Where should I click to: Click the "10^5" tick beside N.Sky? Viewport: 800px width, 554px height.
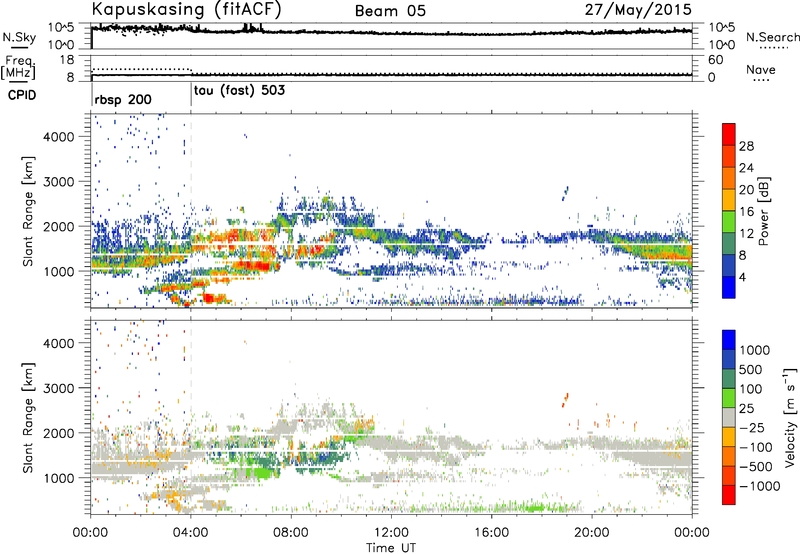[x=61, y=28]
